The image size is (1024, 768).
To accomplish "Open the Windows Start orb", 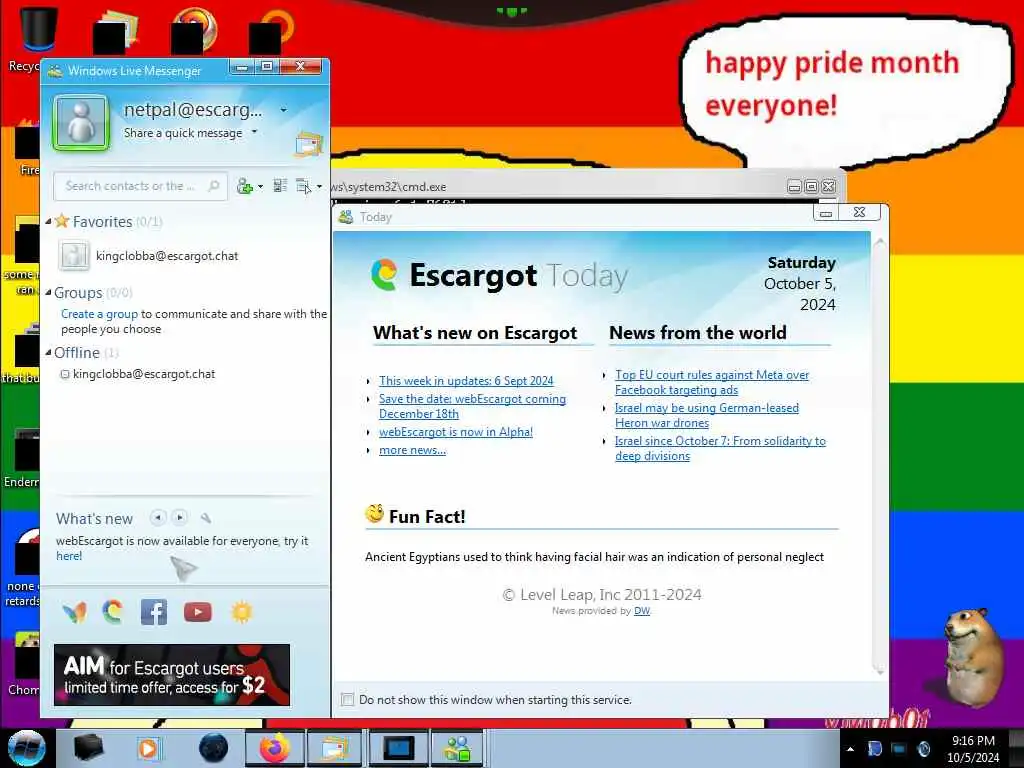I will (27, 748).
